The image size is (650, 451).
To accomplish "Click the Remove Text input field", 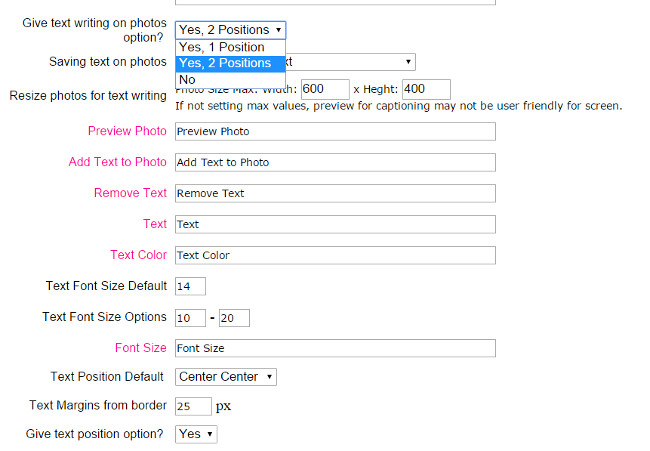I will pos(335,193).
